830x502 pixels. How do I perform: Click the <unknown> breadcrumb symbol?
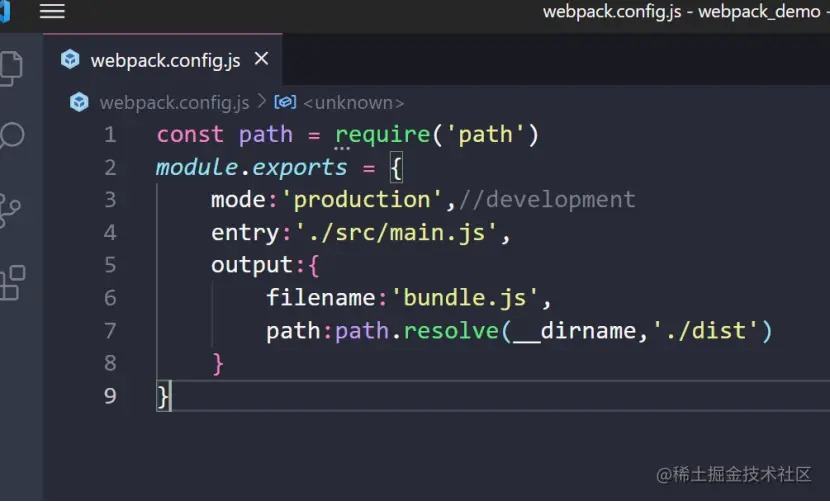[354, 103]
